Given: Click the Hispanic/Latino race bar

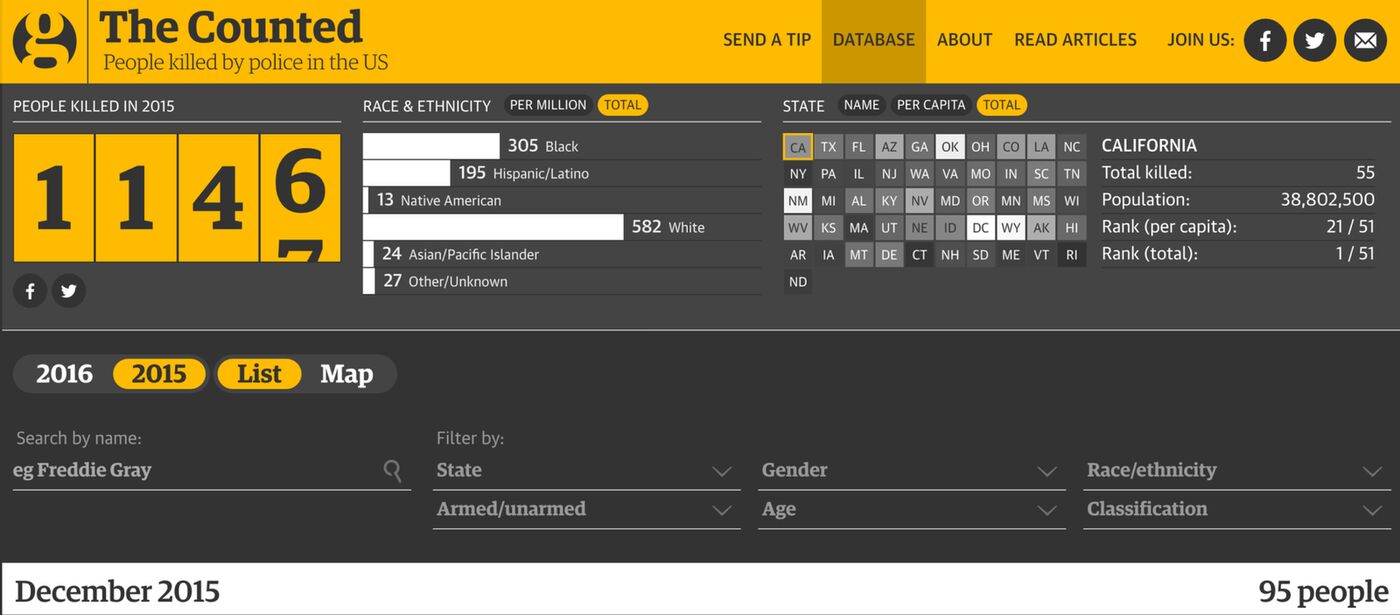Looking at the screenshot, I should [406, 173].
